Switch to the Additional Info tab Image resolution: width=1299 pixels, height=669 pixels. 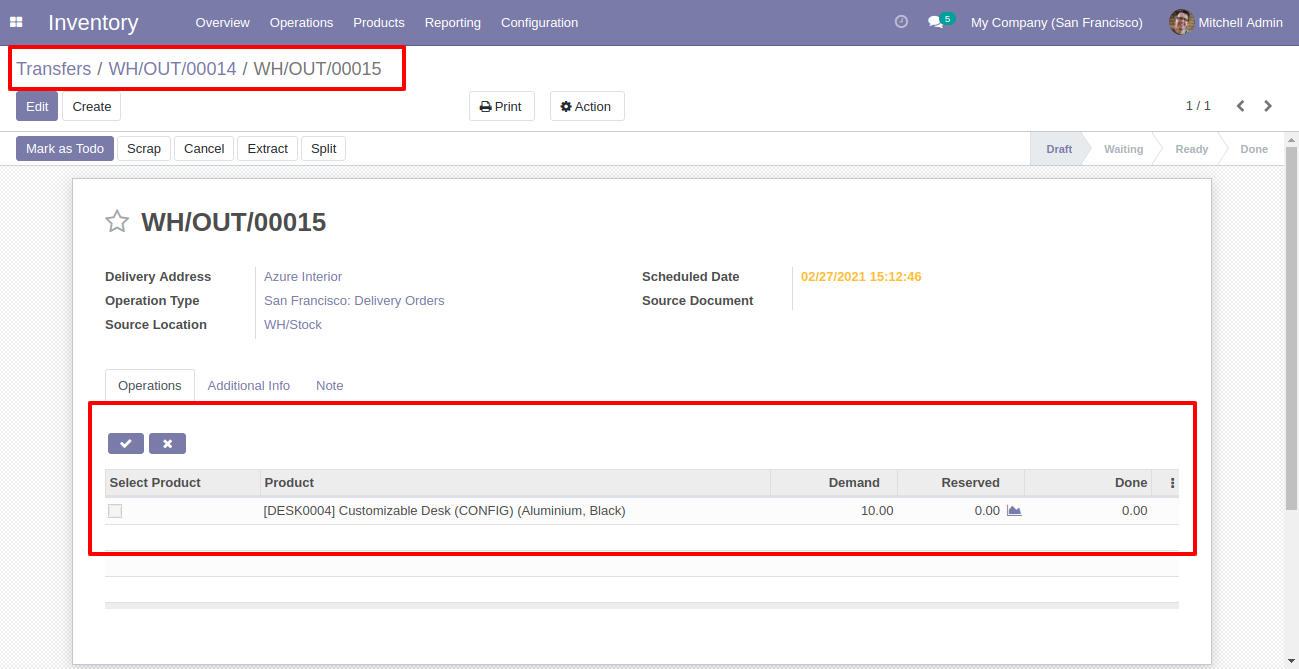[x=249, y=385]
